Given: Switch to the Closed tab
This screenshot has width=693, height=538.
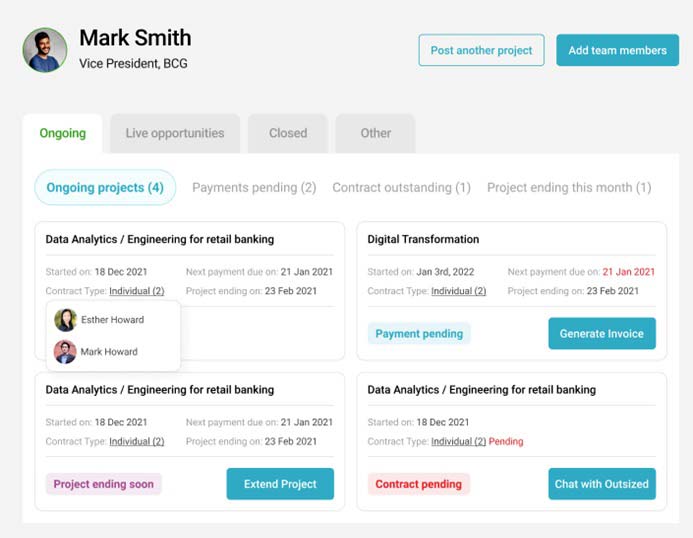Looking at the screenshot, I should click(x=288, y=133).
